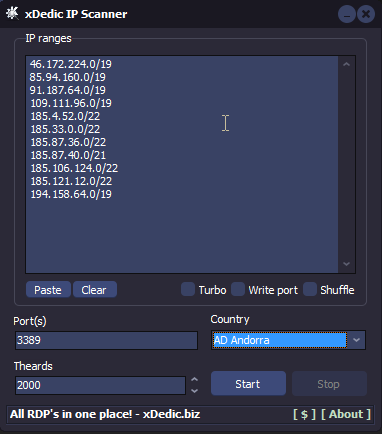
Task: Focus the Port(s) field showing 3389
Action: [x=106, y=340]
